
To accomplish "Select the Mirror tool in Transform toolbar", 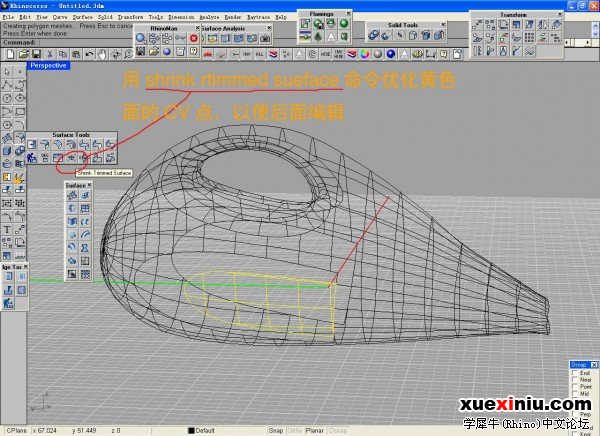I will click(543, 25).
